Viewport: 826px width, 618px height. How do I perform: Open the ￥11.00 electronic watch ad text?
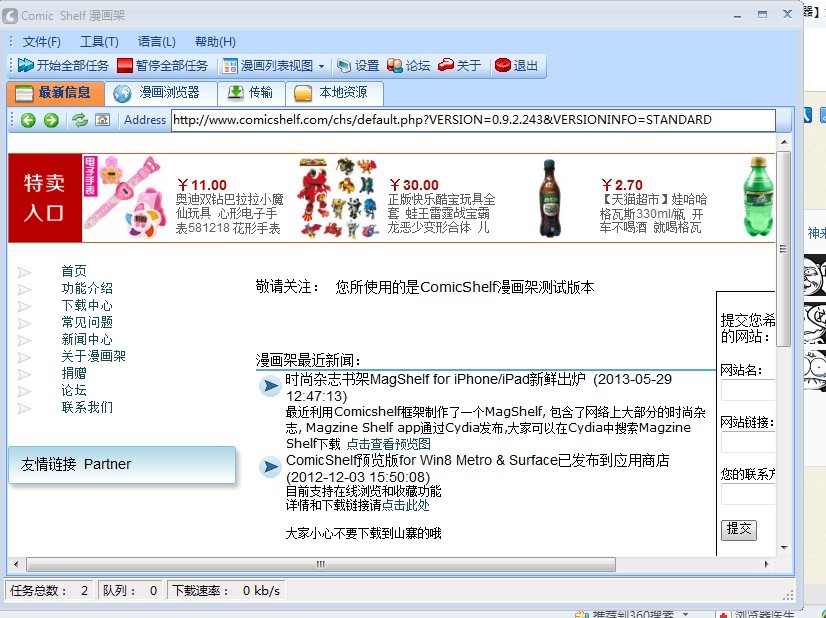coord(230,207)
